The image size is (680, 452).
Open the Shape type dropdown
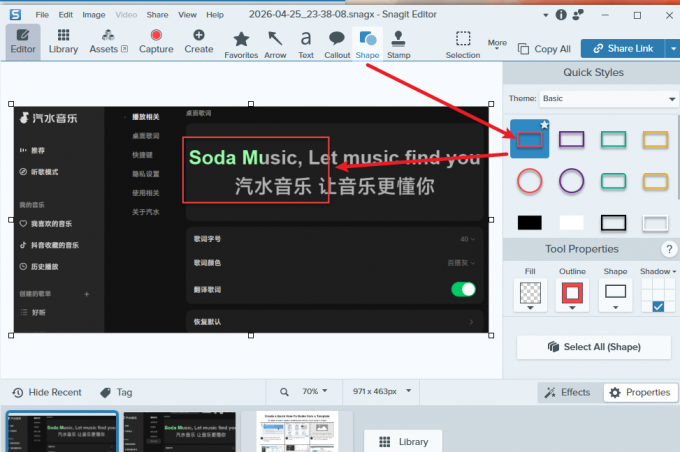point(615,296)
